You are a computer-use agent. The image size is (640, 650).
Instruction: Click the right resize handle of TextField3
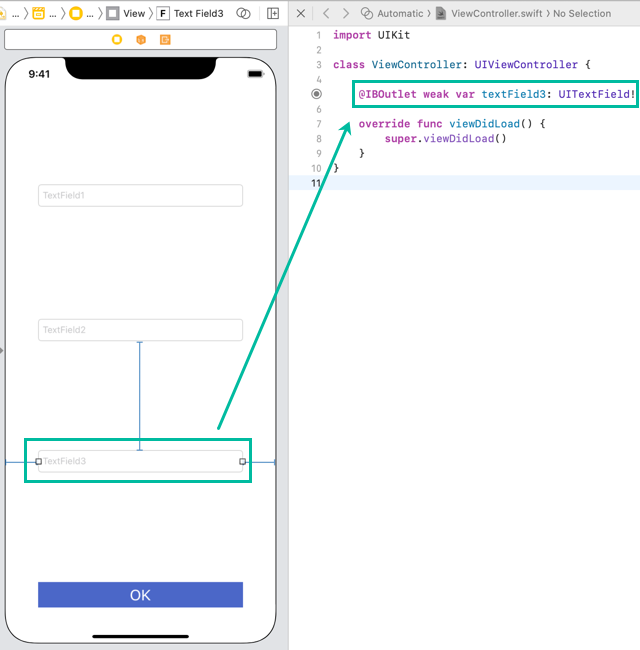pyautogui.click(x=242, y=461)
